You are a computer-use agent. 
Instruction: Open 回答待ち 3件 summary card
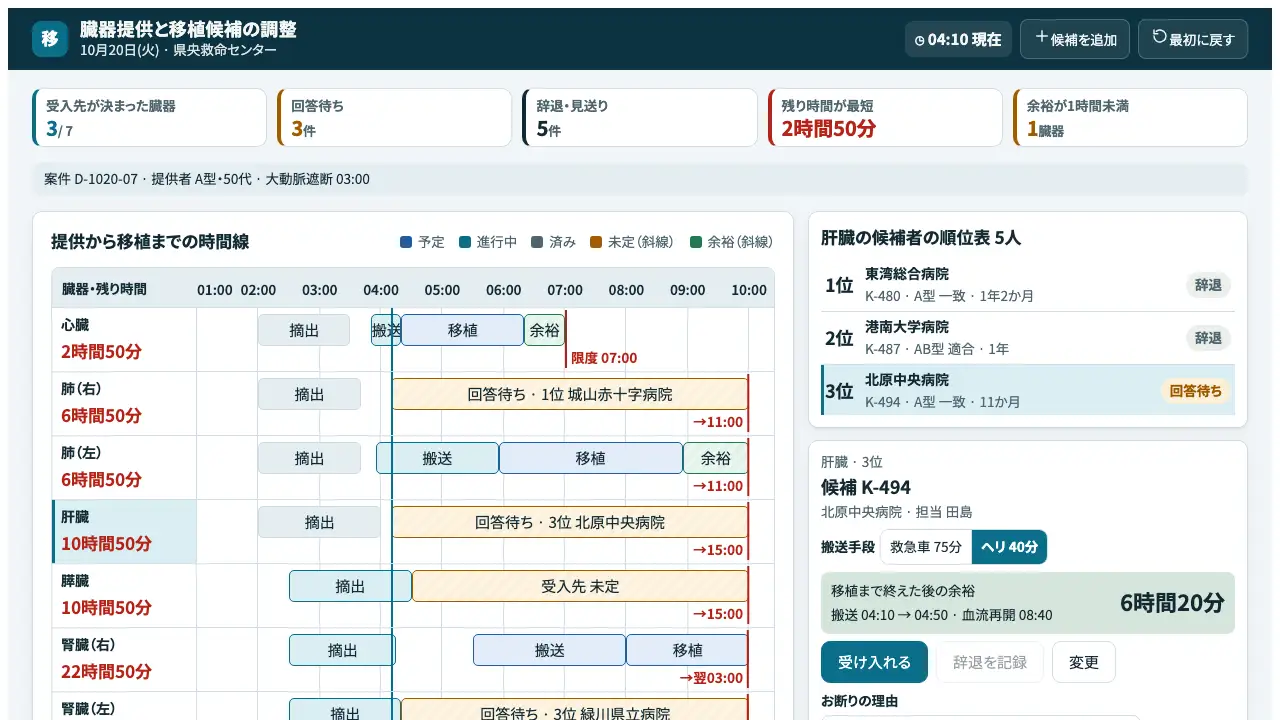click(x=394, y=117)
